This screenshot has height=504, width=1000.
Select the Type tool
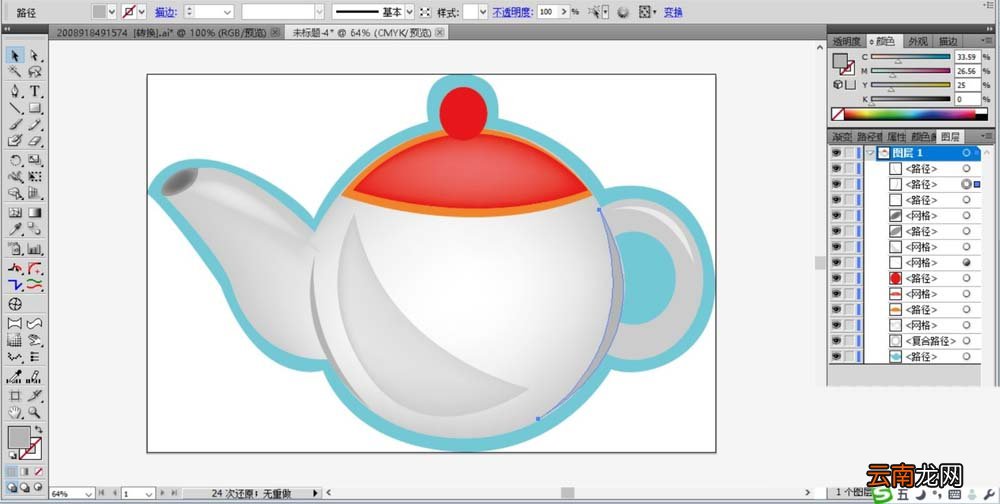click(x=34, y=91)
